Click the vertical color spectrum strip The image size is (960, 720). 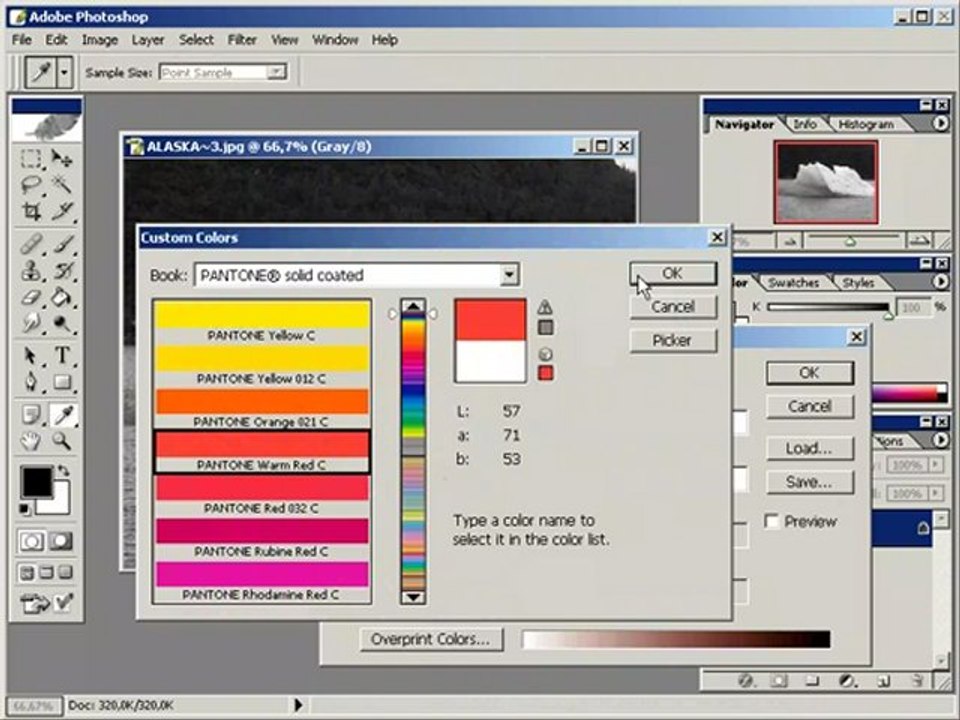(x=413, y=452)
